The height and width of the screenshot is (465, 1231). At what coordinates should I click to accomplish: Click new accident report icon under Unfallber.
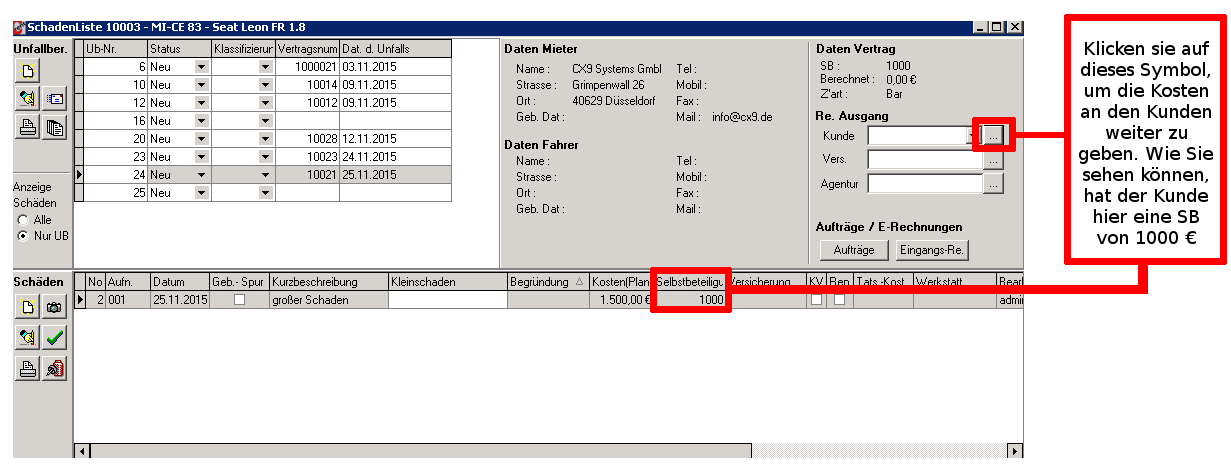point(28,70)
